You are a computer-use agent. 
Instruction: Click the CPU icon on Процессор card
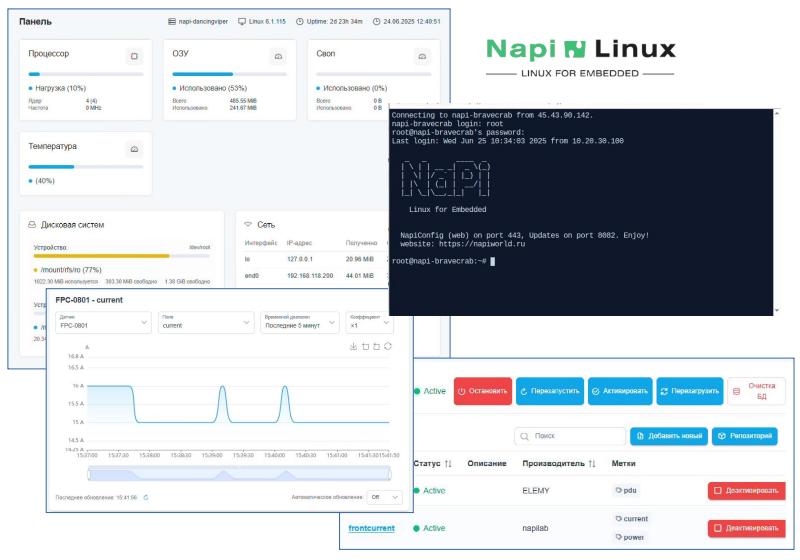tap(134, 56)
